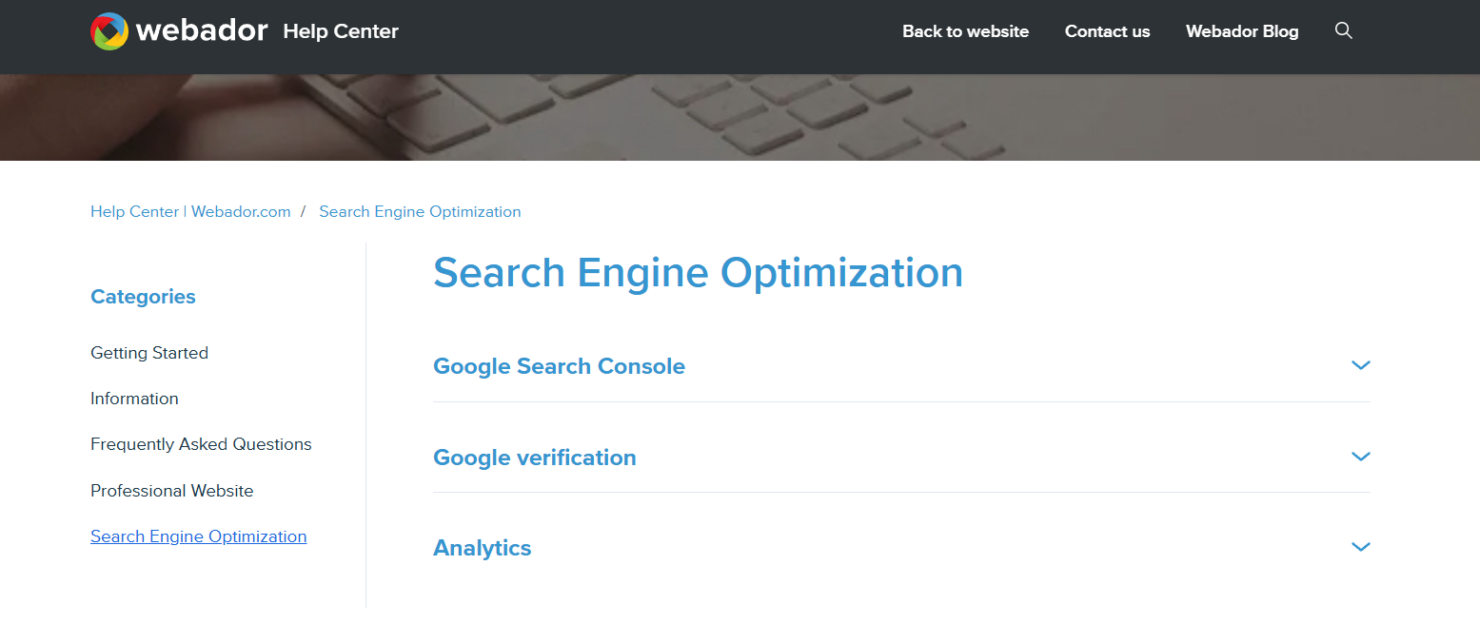Viewport: 1480px width, 643px height.
Task: Open the Webador Blog menu item
Action: point(1242,31)
